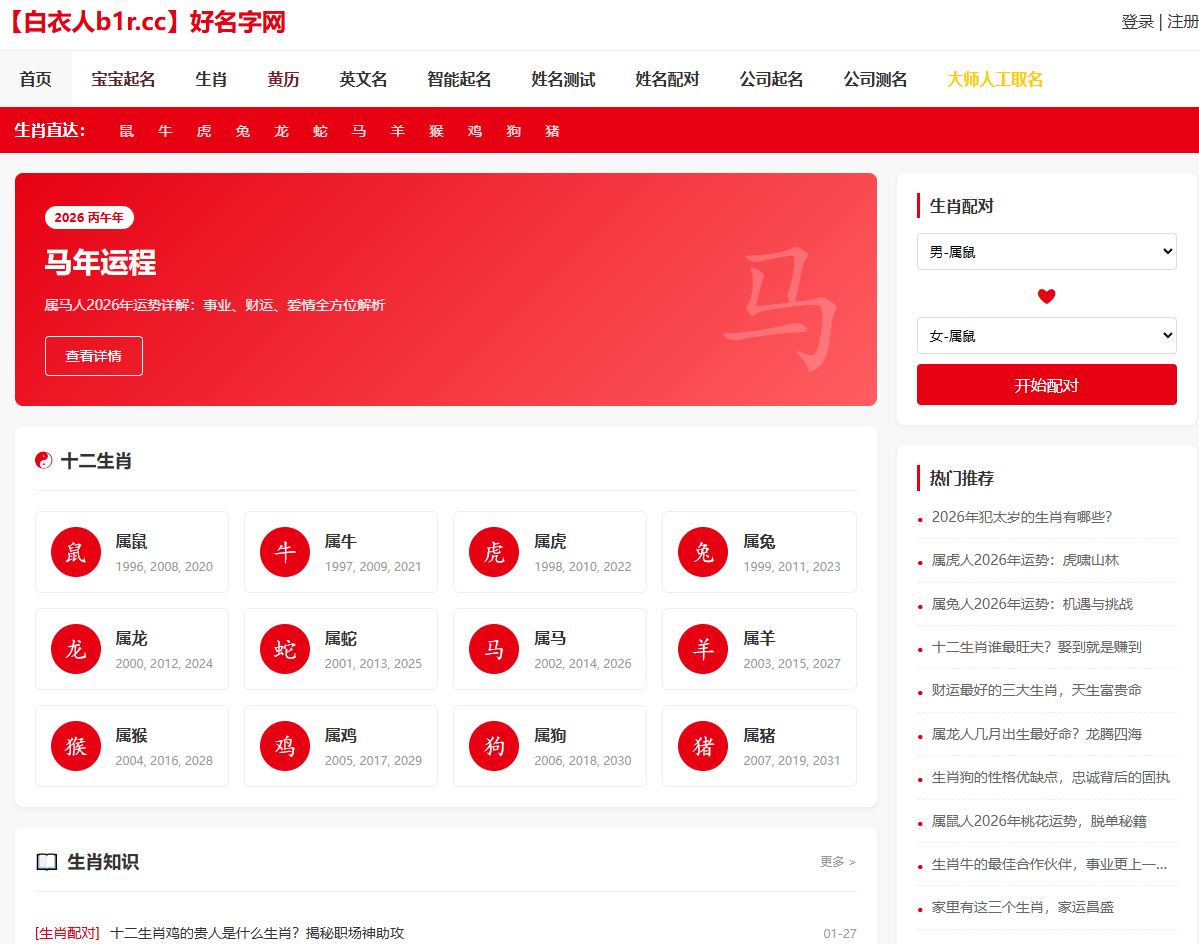Viewport: 1199px width, 944px height.
Task: Click the 查看详情 button on the banner
Action: click(x=94, y=356)
